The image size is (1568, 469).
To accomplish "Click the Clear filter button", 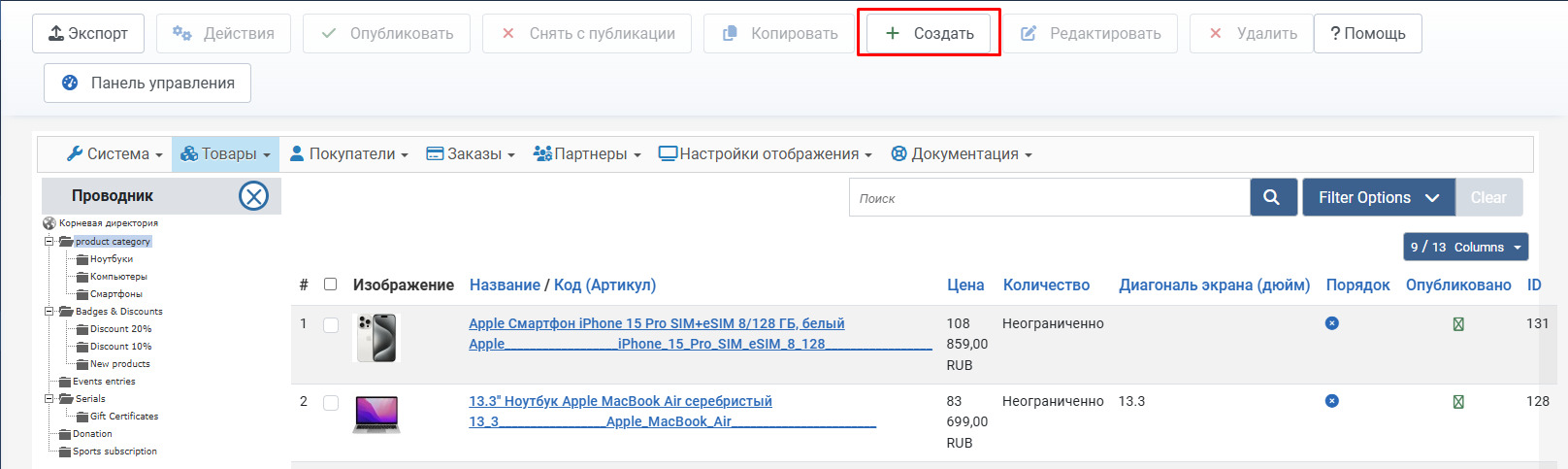I will tap(1488, 197).
